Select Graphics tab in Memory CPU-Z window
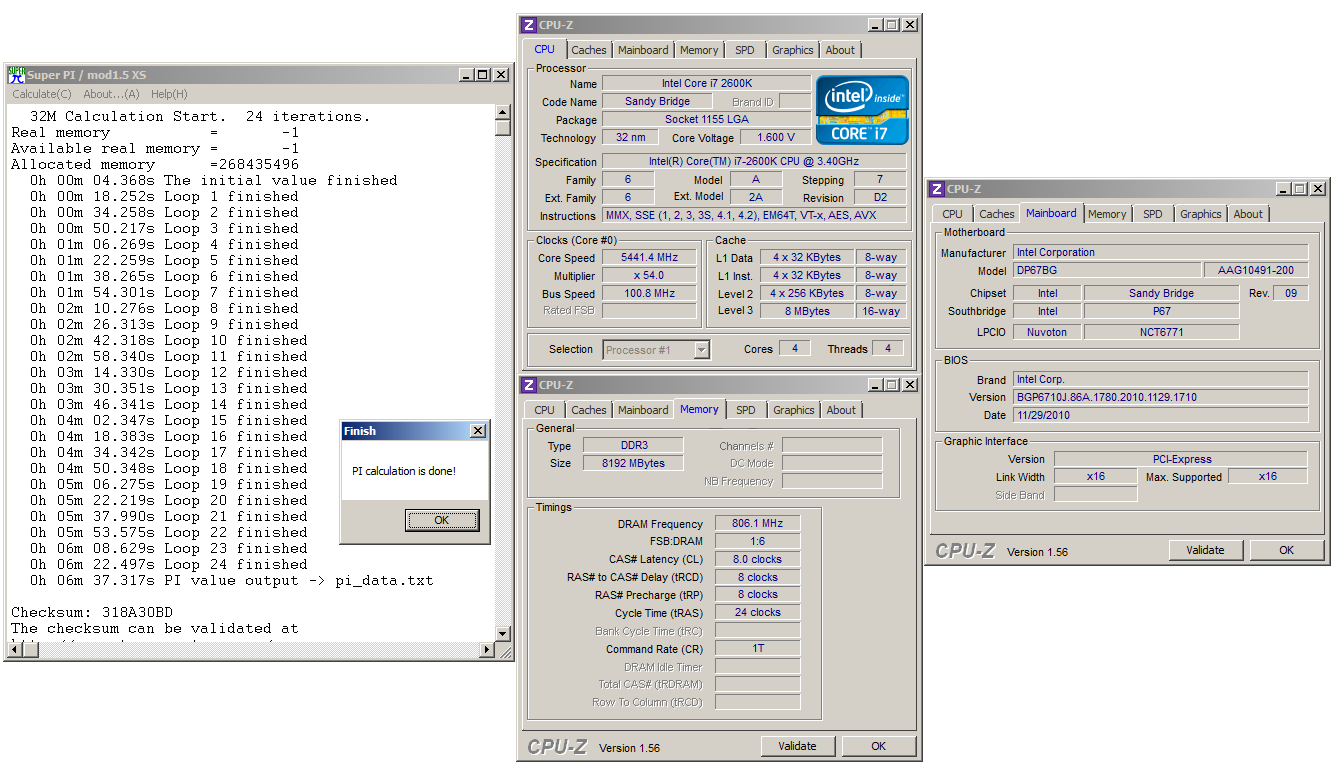Screen dimensions: 1337x772 coord(794,410)
